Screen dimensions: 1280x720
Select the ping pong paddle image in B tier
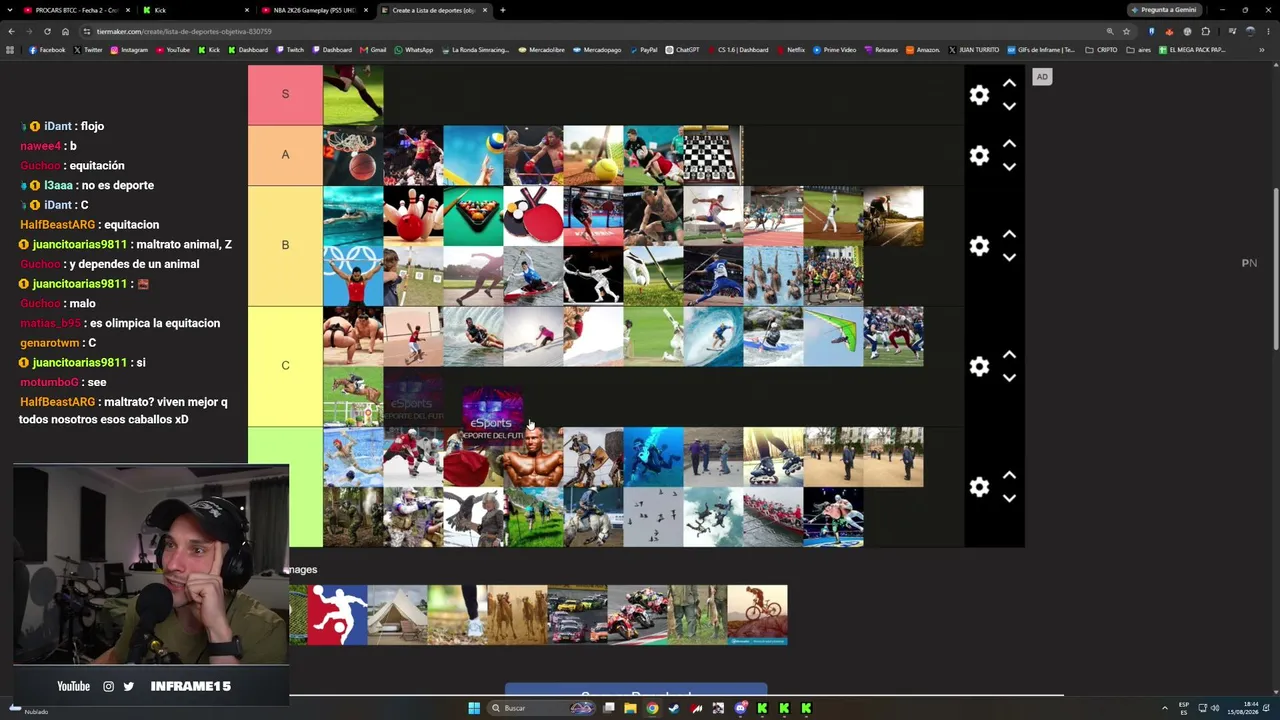pos(533,216)
